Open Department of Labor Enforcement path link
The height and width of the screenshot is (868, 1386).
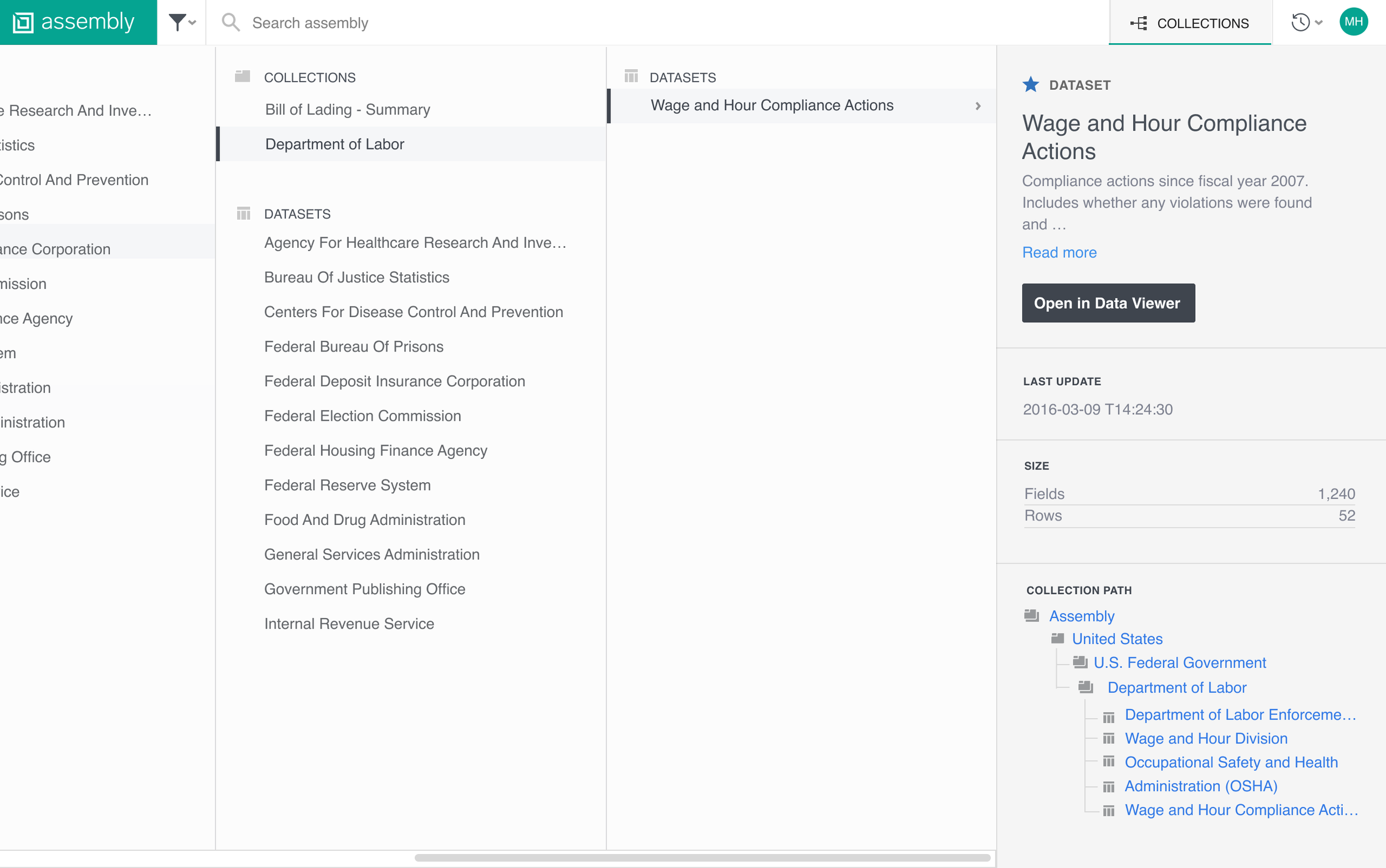pyautogui.click(x=1241, y=714)
